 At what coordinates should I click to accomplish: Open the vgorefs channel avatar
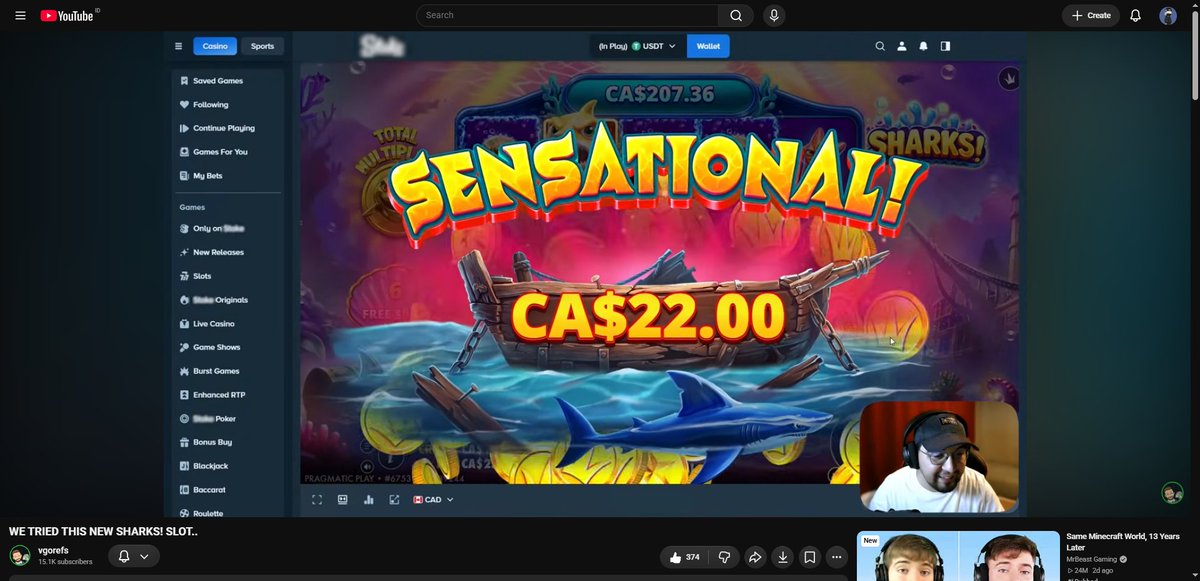20,556
